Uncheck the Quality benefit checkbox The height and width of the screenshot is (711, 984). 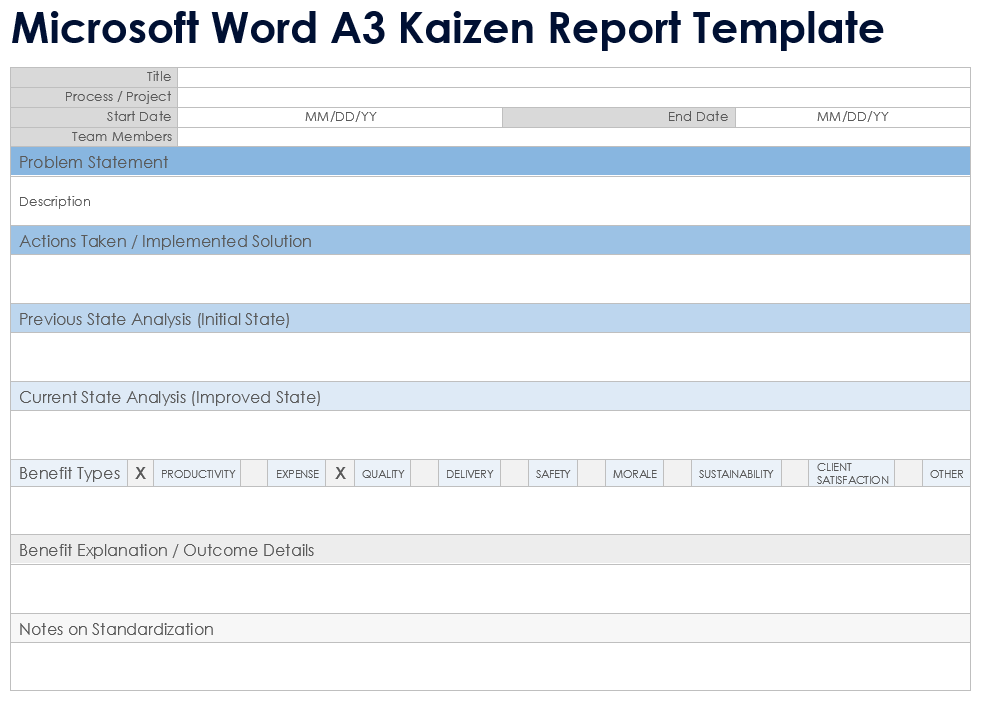click(340, 474)
